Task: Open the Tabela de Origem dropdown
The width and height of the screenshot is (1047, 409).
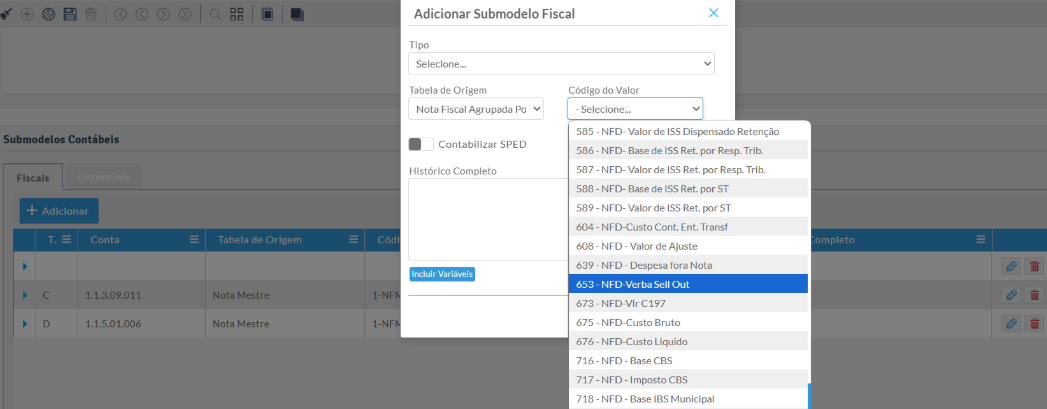Action: (476, 108)
